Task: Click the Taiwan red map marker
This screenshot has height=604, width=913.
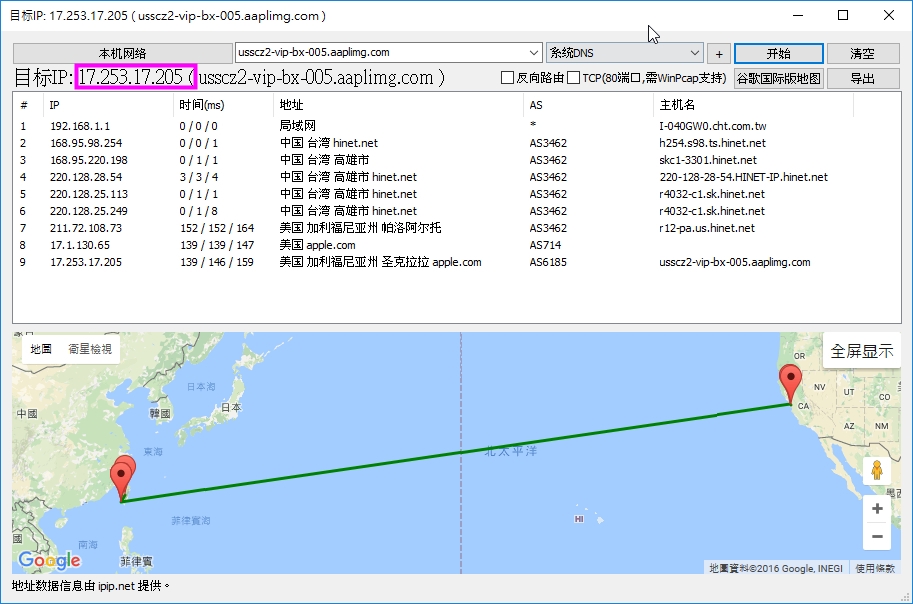Action: pyautogui.click(x=122, y=481)
